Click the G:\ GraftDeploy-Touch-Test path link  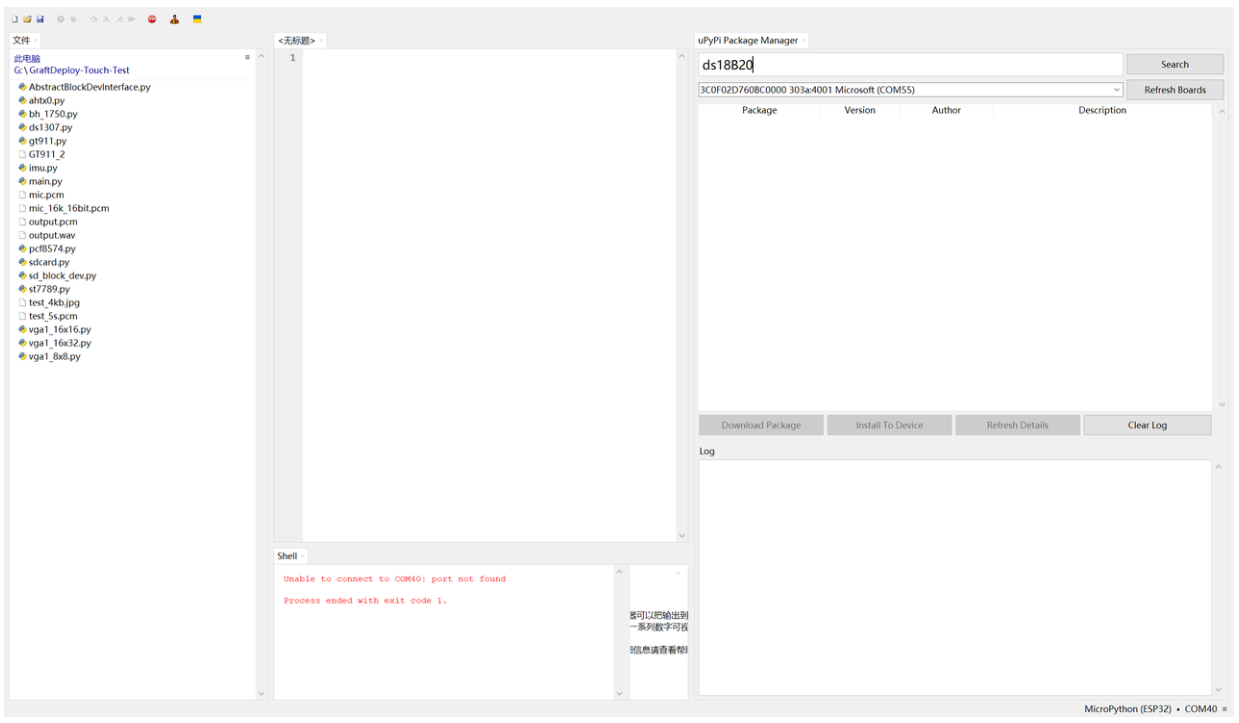(x=71, y=71)
